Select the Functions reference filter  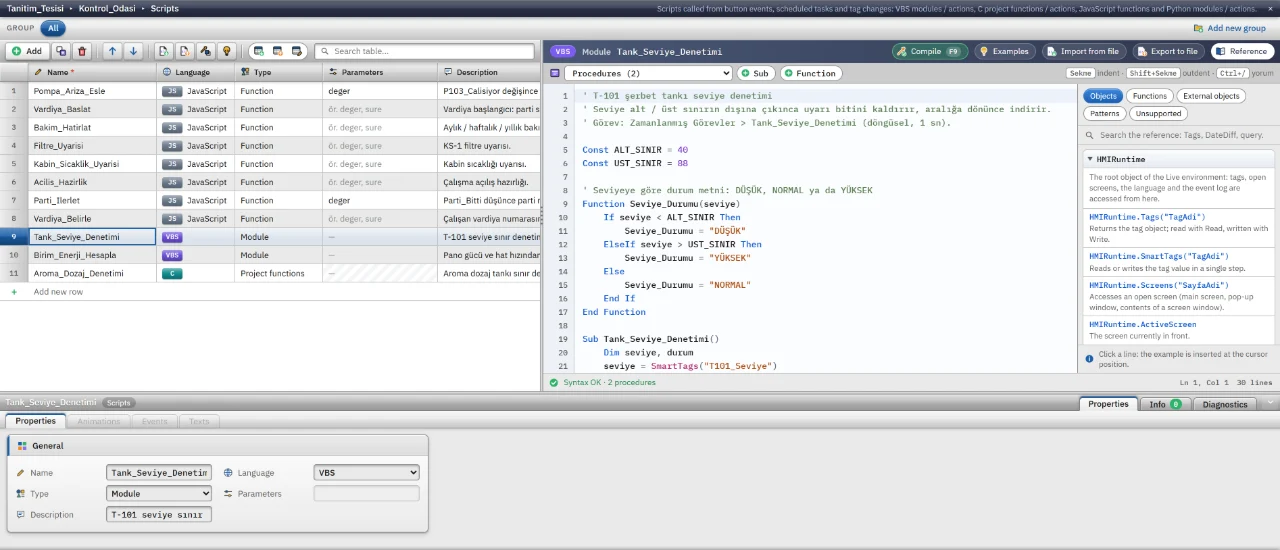1149,96
